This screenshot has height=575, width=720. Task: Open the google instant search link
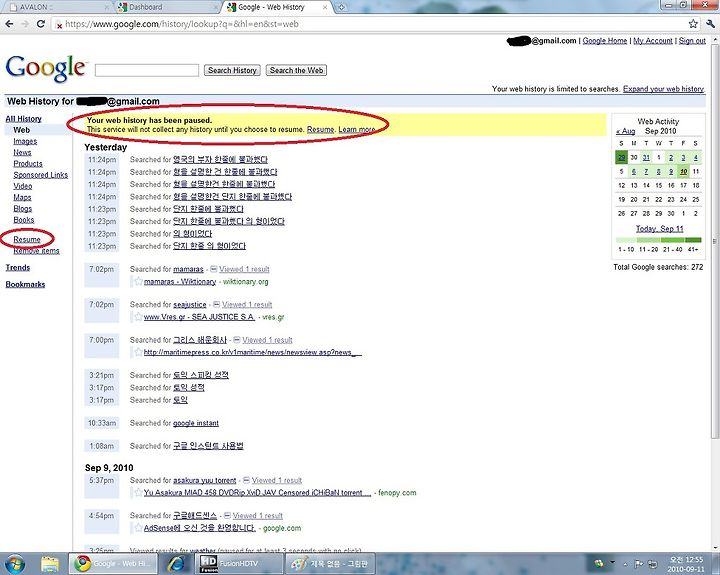pyautogui.click(x=196, y=423)
